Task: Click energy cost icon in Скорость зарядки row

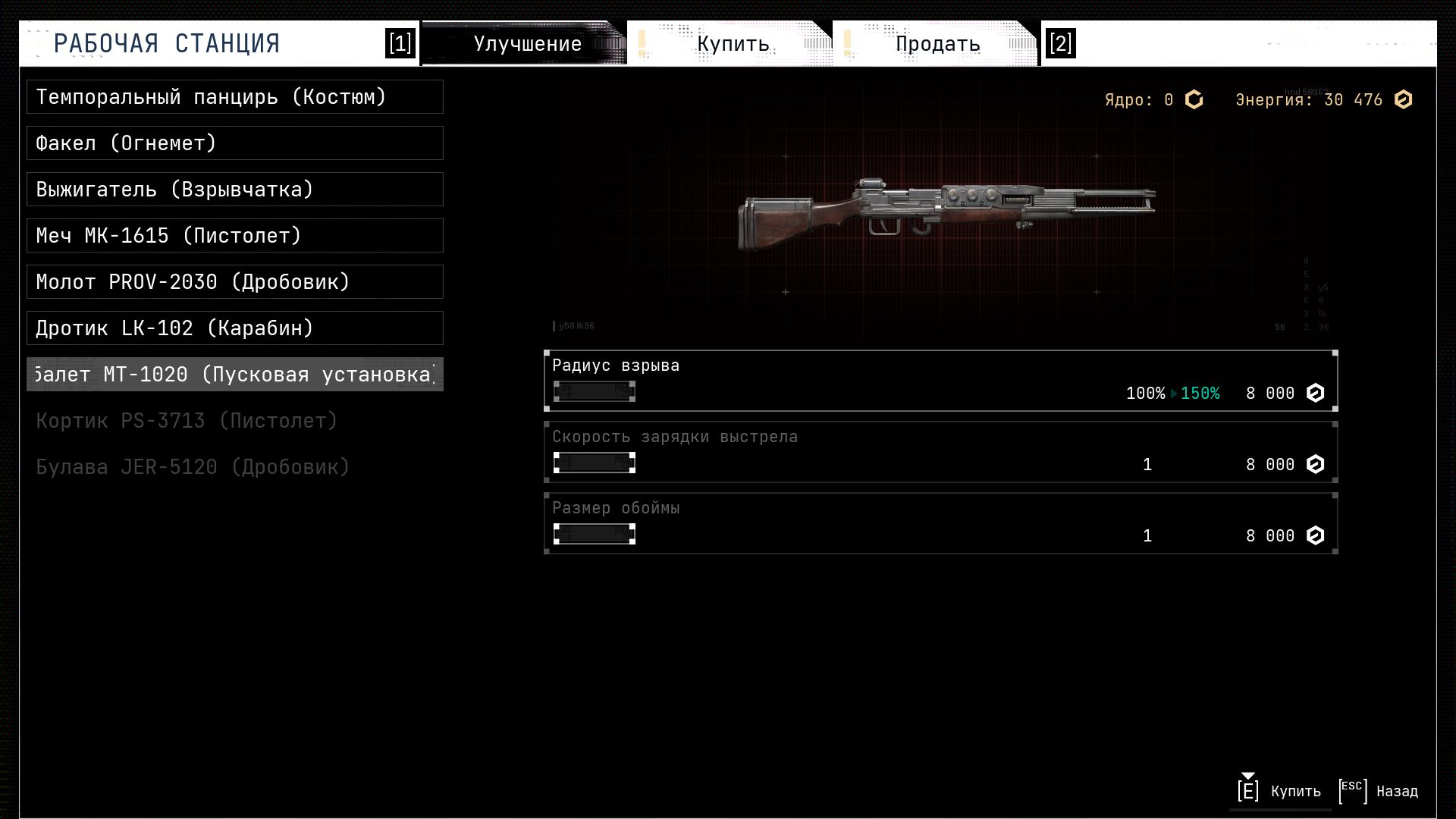Action: tap(1315, 464)
